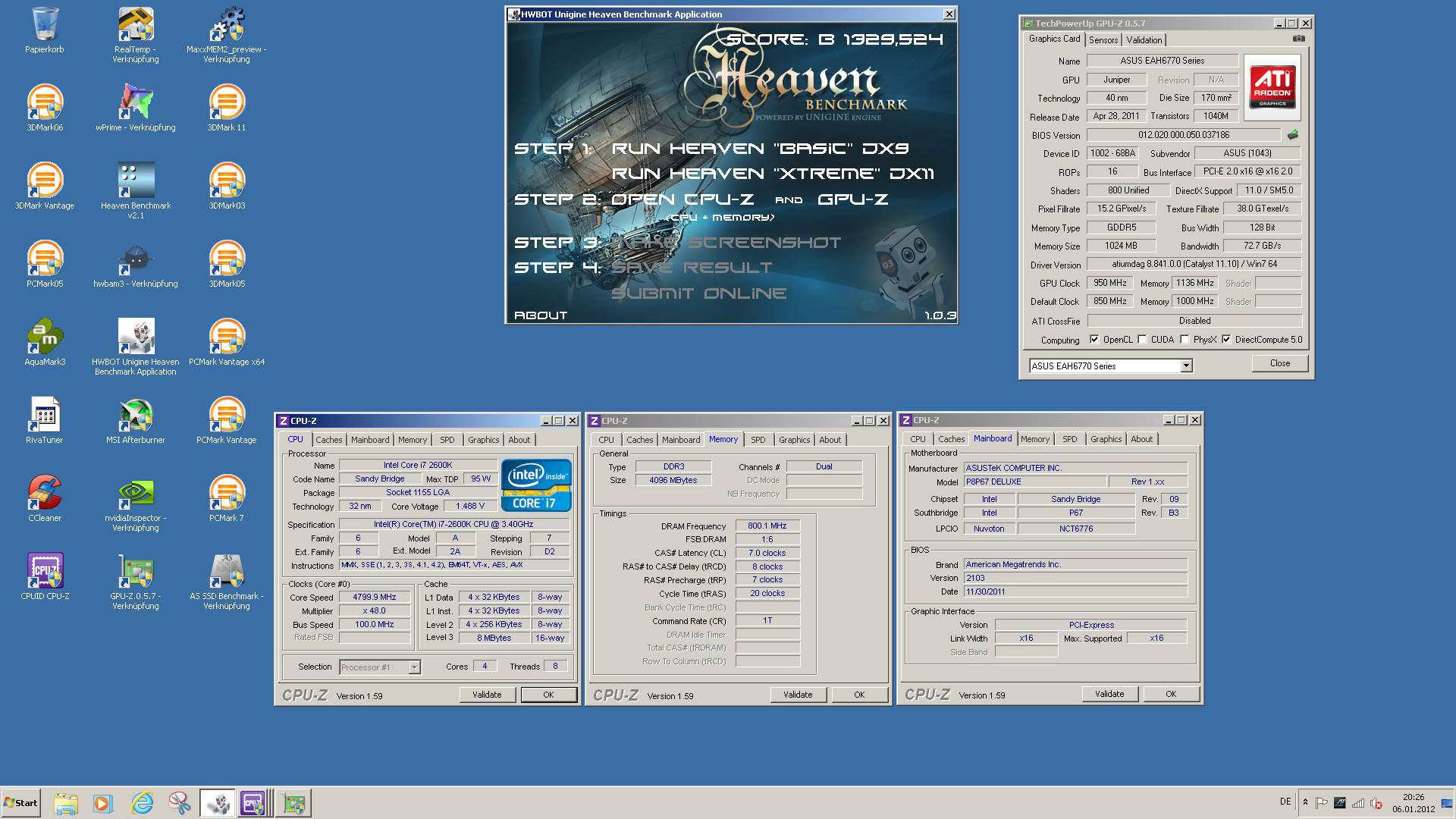1456x819 pixels.
Task: Open RealTemp shortcut on desktop
Action: (136, 35)
